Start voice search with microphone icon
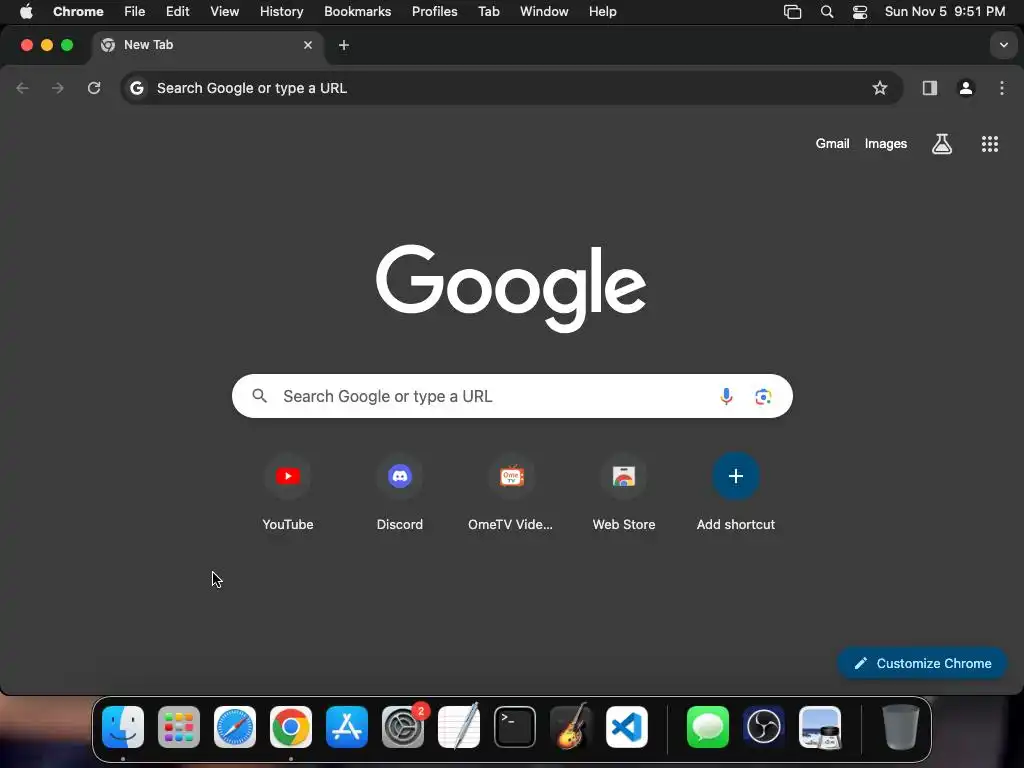The width and height of the screenshot is (1024, 768). (726, 396)
